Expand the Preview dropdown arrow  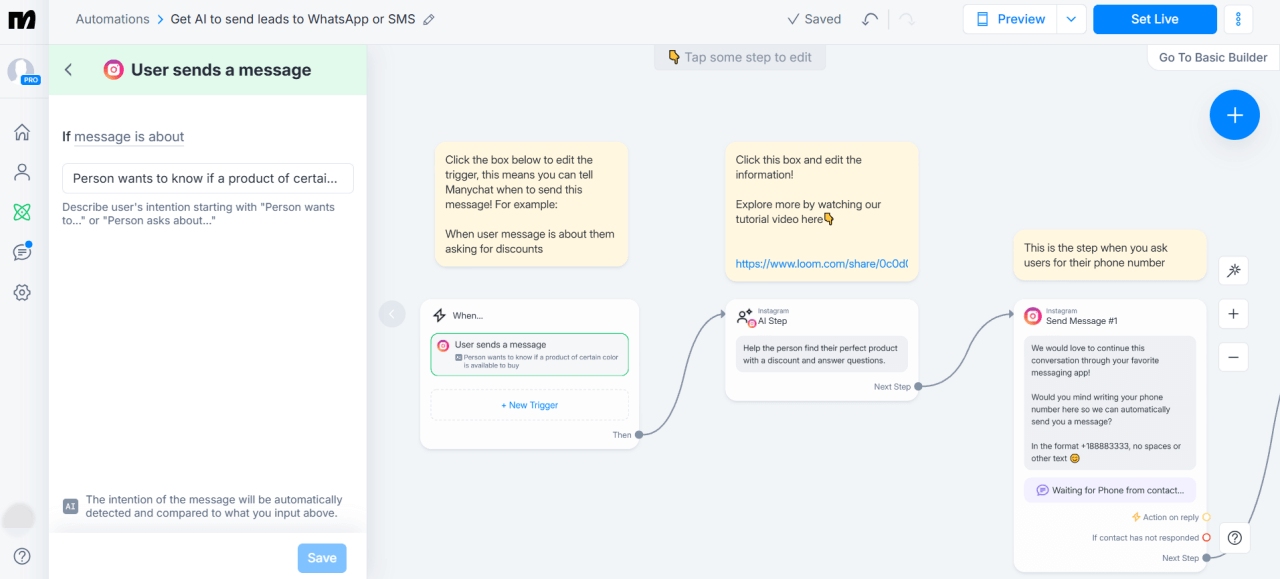[1072, 19]
